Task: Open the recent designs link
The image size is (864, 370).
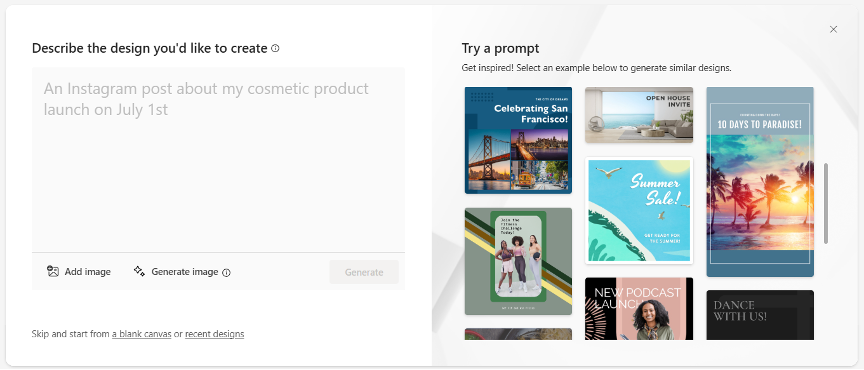Action: tap(214, 334)
